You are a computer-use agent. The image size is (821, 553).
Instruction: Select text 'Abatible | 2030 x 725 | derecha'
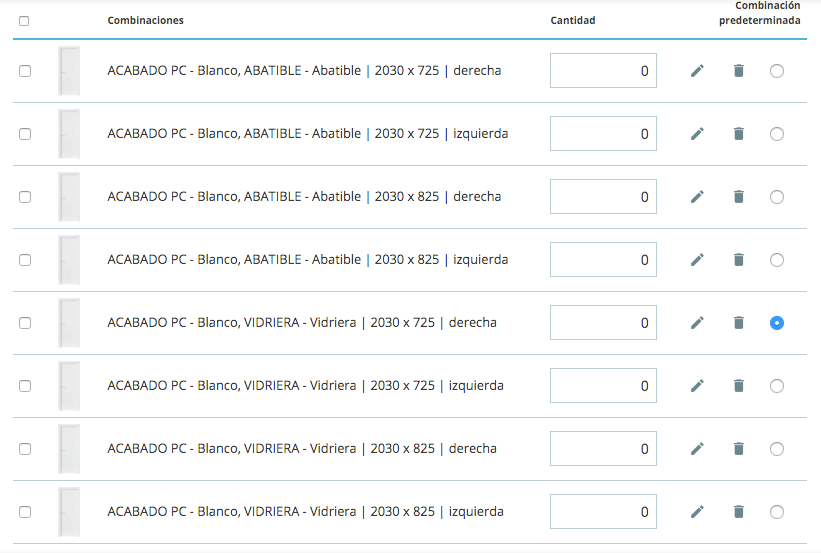[406, 71]
